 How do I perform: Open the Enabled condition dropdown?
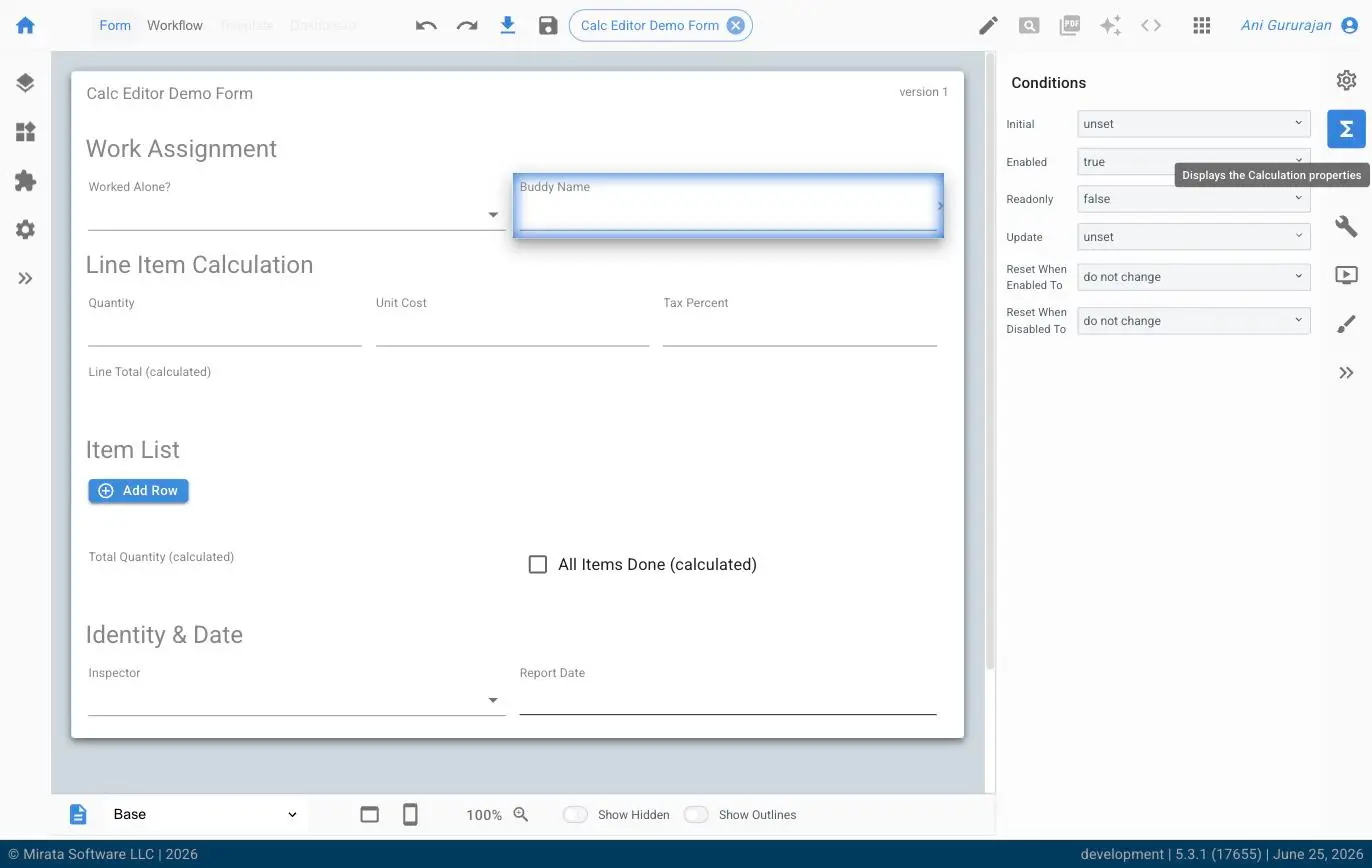[1193, 161]
